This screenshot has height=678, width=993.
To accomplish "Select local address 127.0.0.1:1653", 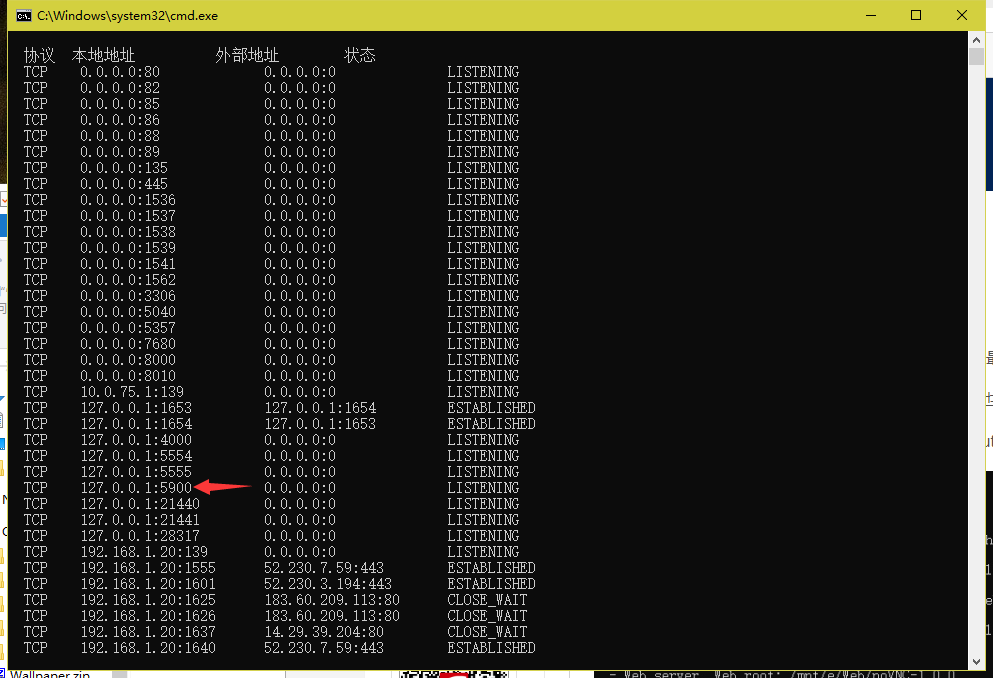I will 136,408.
